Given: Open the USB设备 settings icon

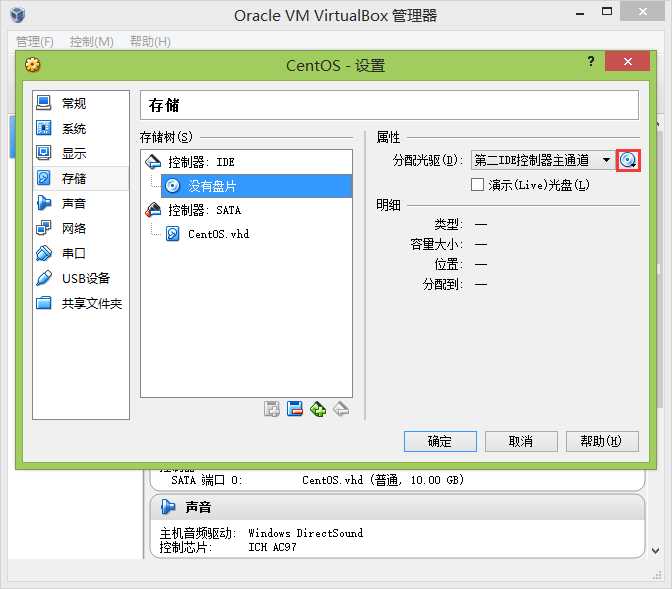Looking at the screenshot, I should point(44,278).
